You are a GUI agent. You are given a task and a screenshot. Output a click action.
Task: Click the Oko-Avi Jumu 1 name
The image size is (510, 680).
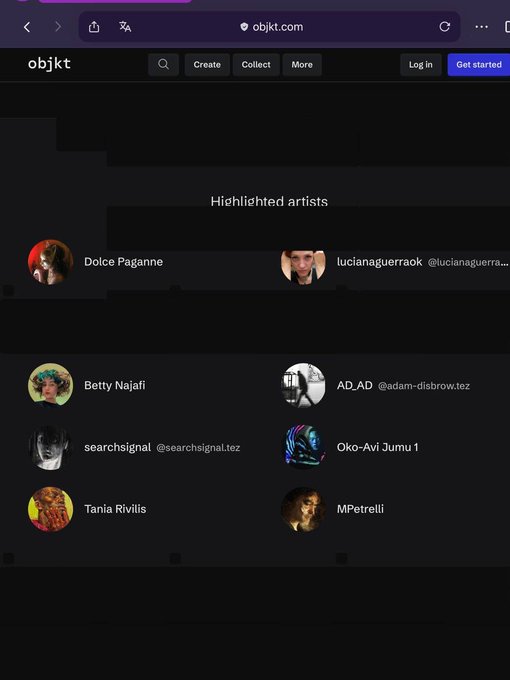coord(378,447)
